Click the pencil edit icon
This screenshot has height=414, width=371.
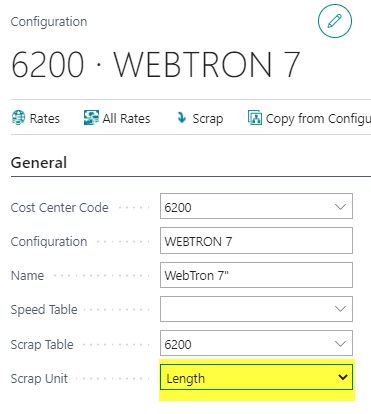[335, 21]
